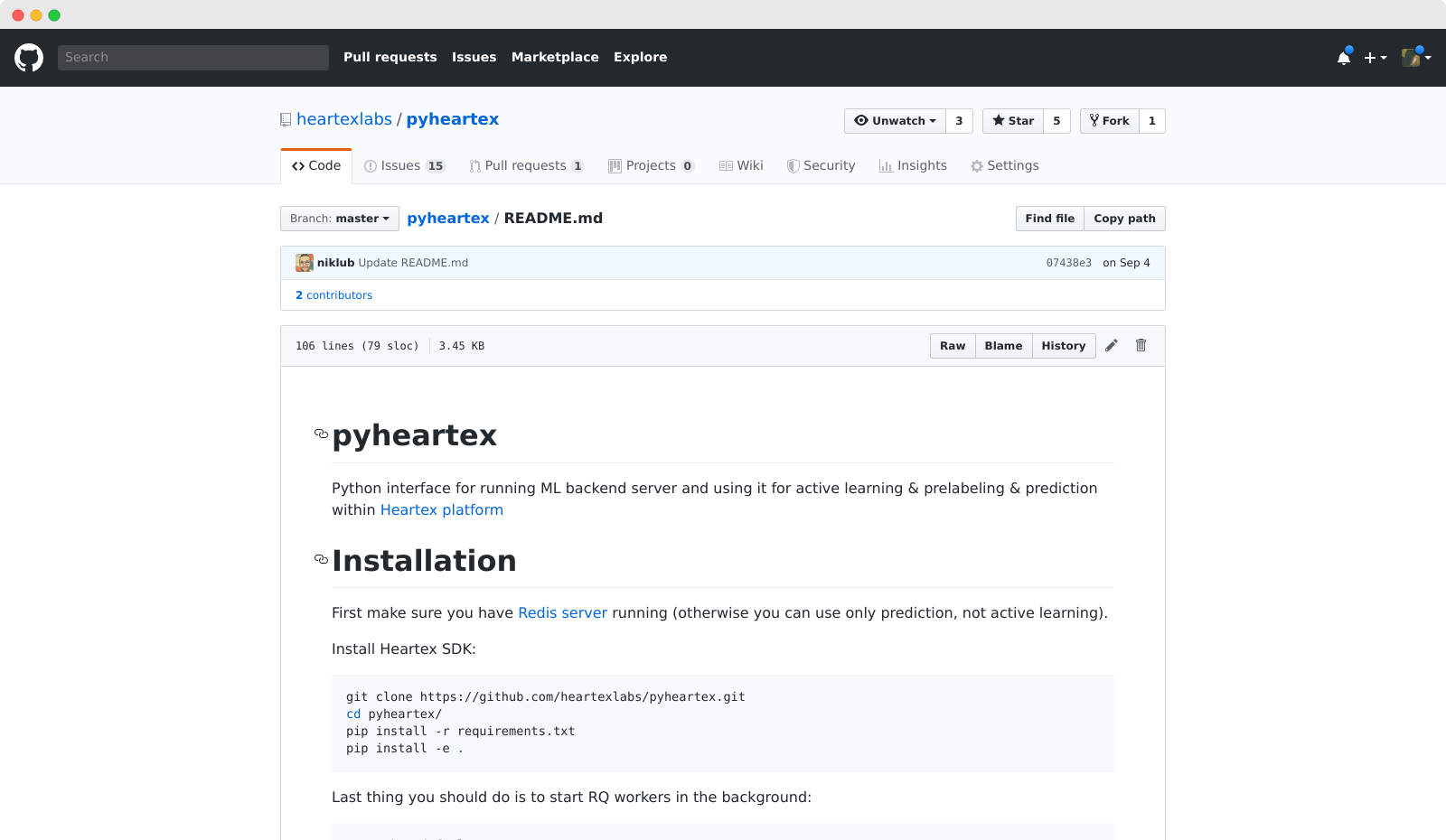
Task: Open Marketplace in the top navigation
Action: (x=555, y=57)
